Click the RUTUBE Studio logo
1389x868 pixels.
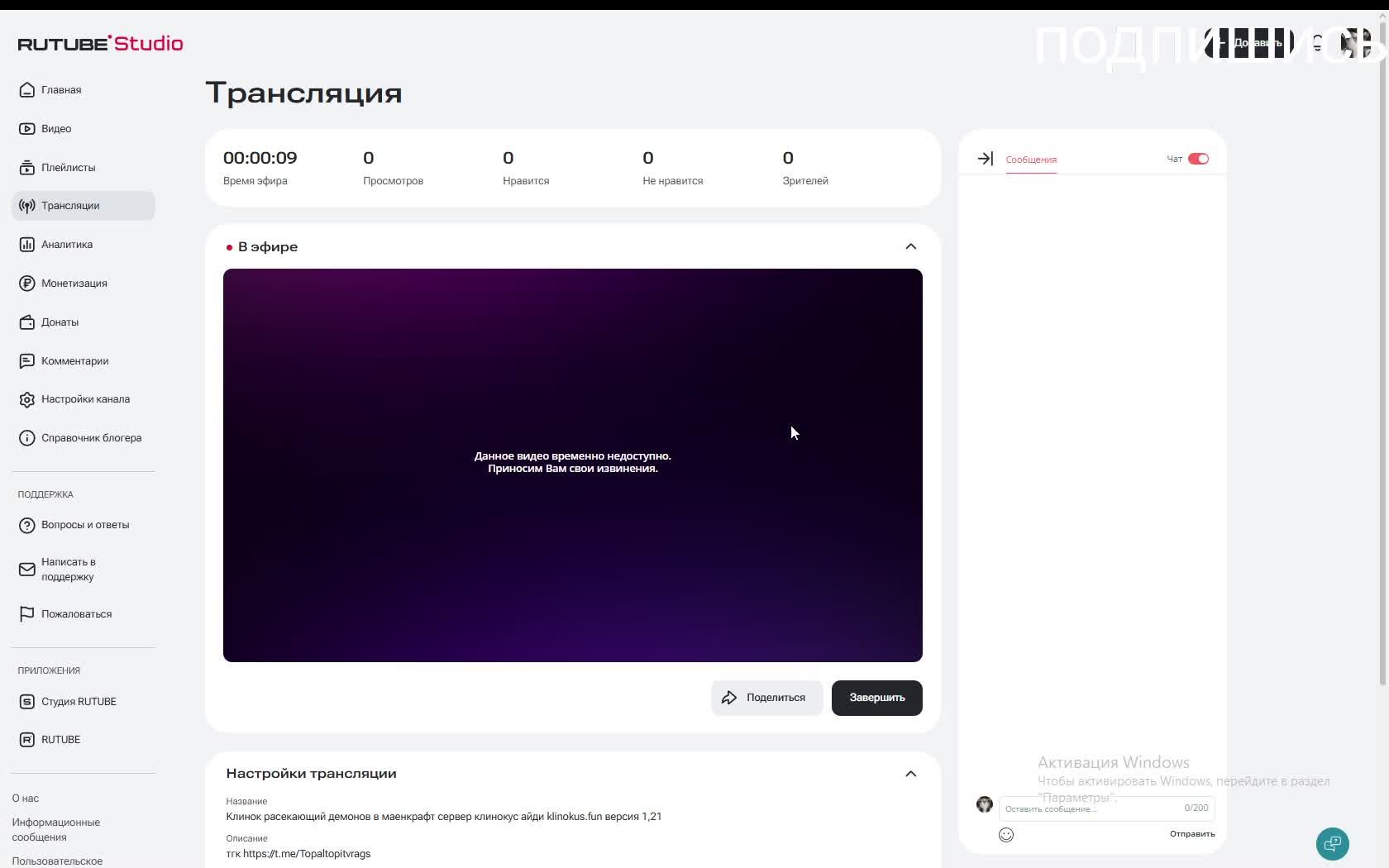coord(100,43)
